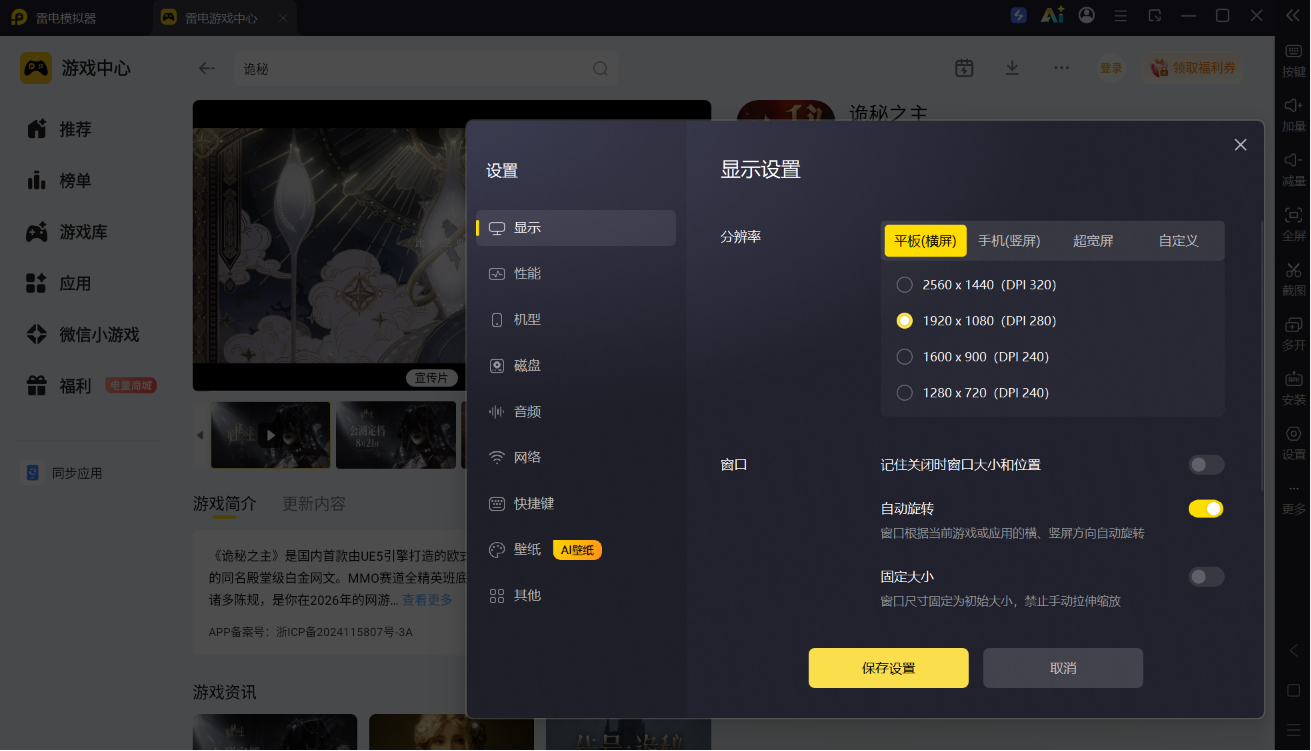Open the 磁盘 settings section

coord(576,366)
